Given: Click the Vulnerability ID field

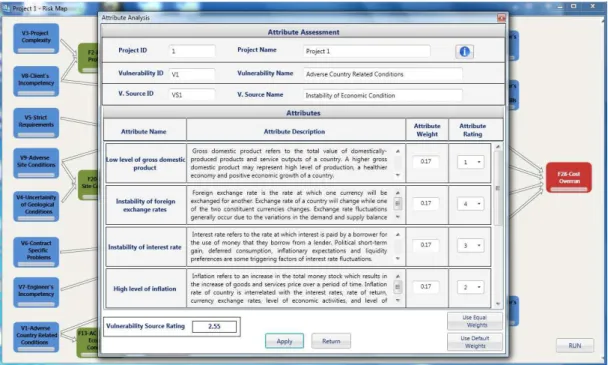Looking at the screenshot, I should point(192,74).
